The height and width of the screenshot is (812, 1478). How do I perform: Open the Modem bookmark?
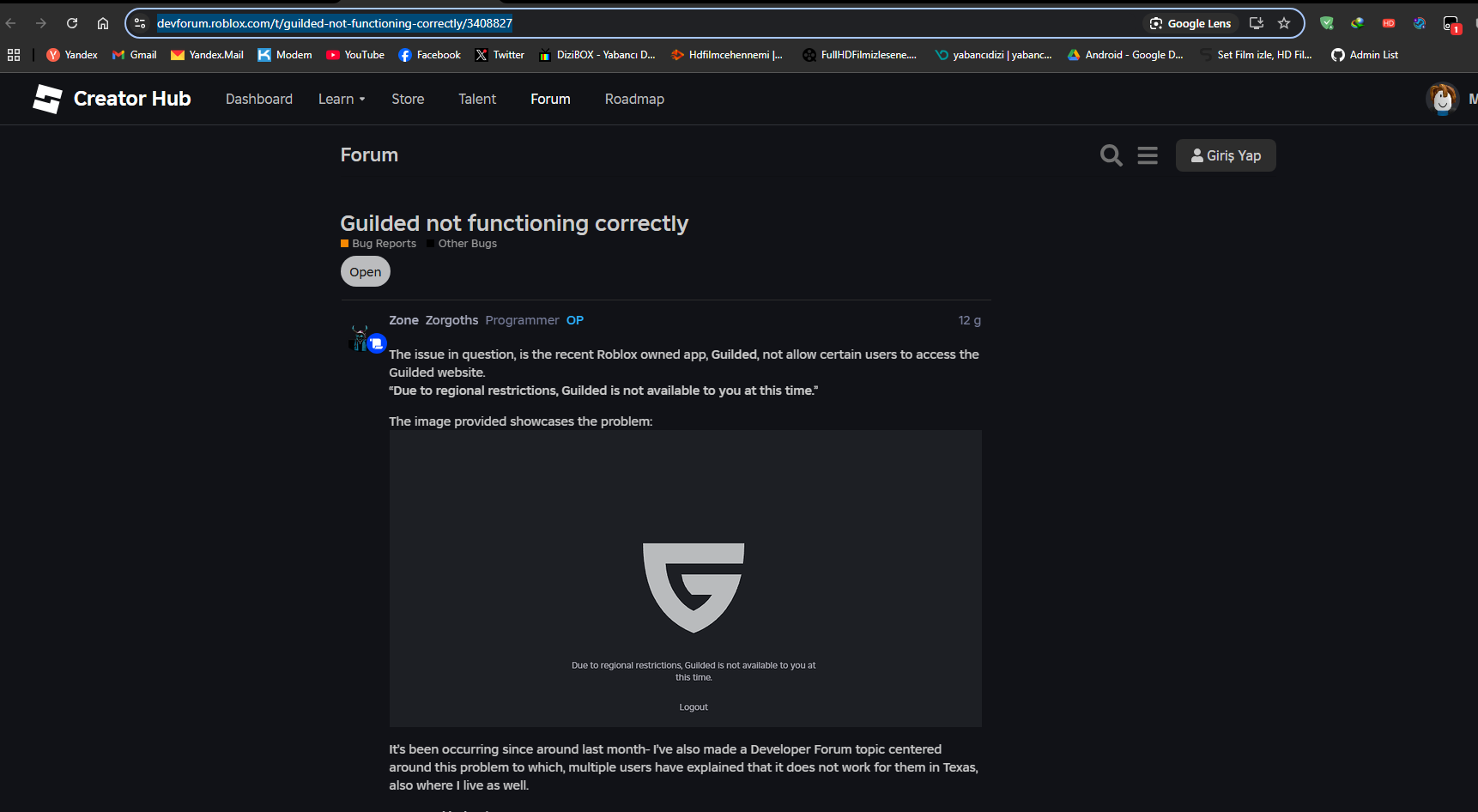click(x=285, y=55)
